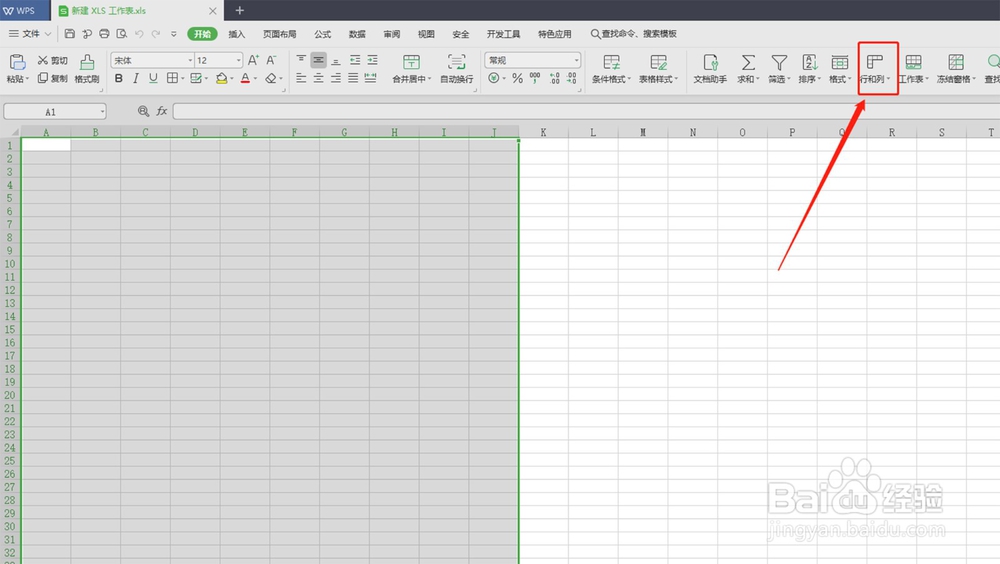Click the Decrease Decimal icon
This screenshot has width=1000, height=564.
tap(571, 78)
